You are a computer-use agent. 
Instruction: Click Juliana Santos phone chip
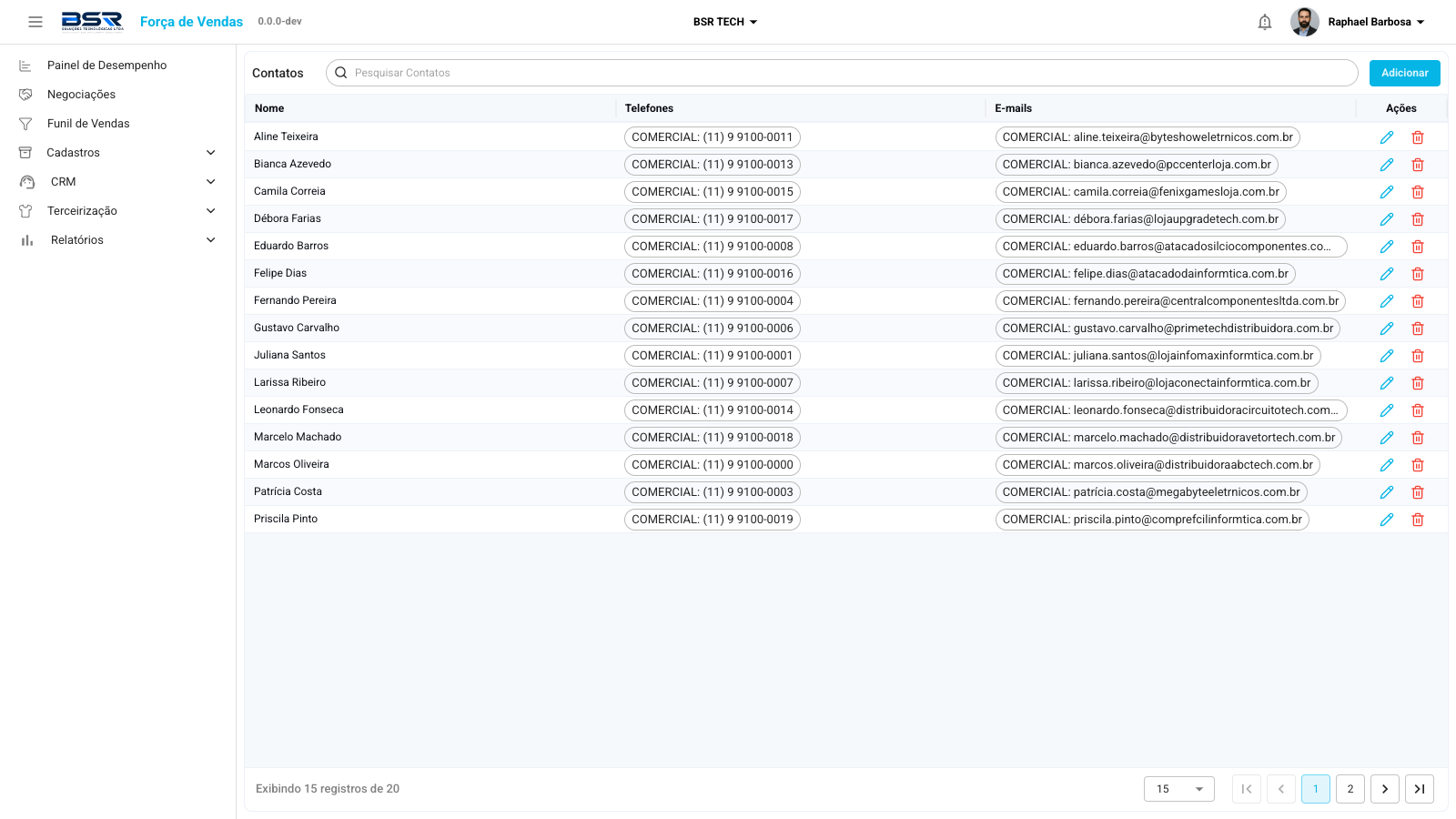pos(713,356)
